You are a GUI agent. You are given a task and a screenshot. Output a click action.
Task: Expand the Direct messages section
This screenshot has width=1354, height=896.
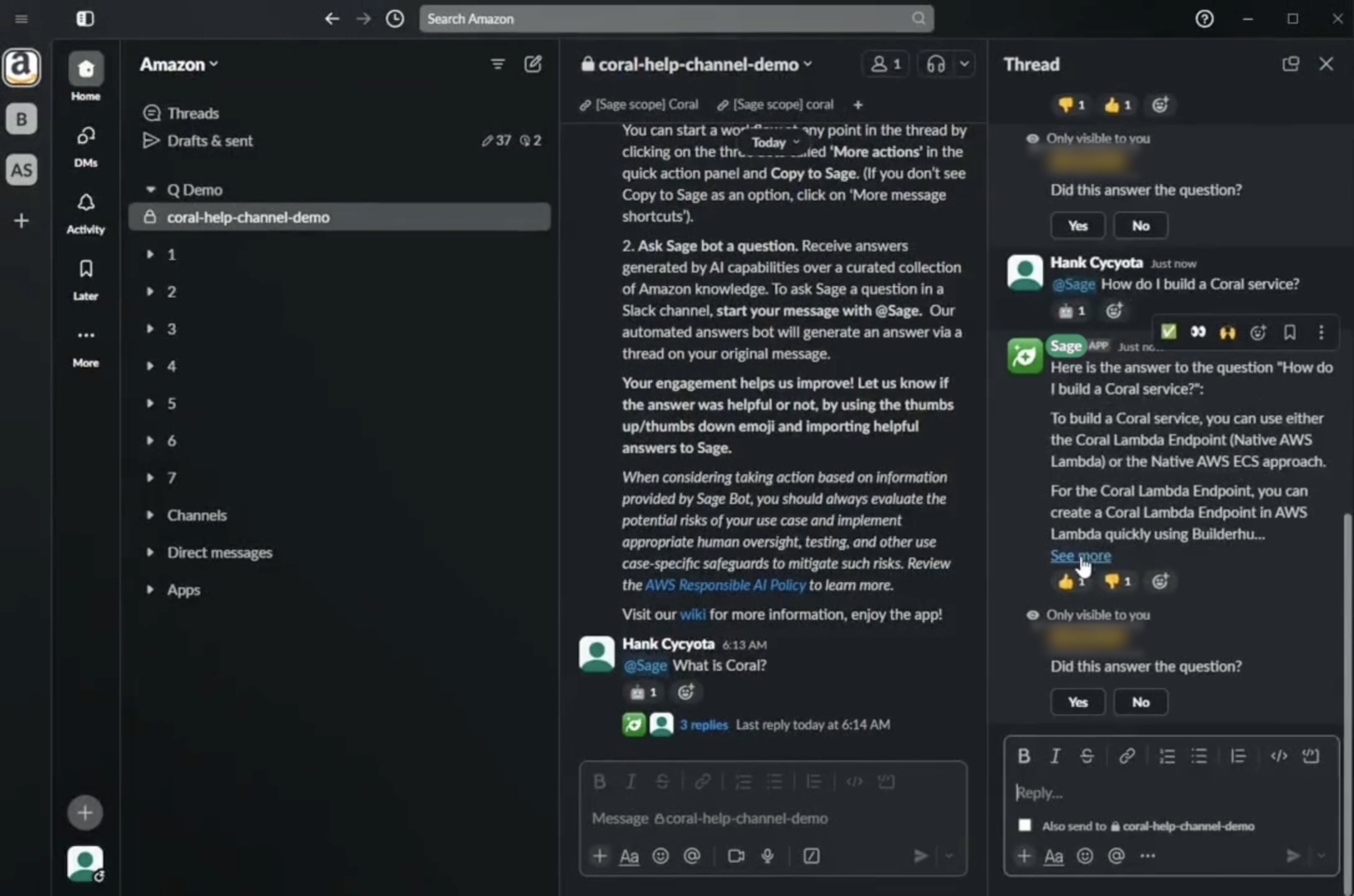click(x=150, y=552)
